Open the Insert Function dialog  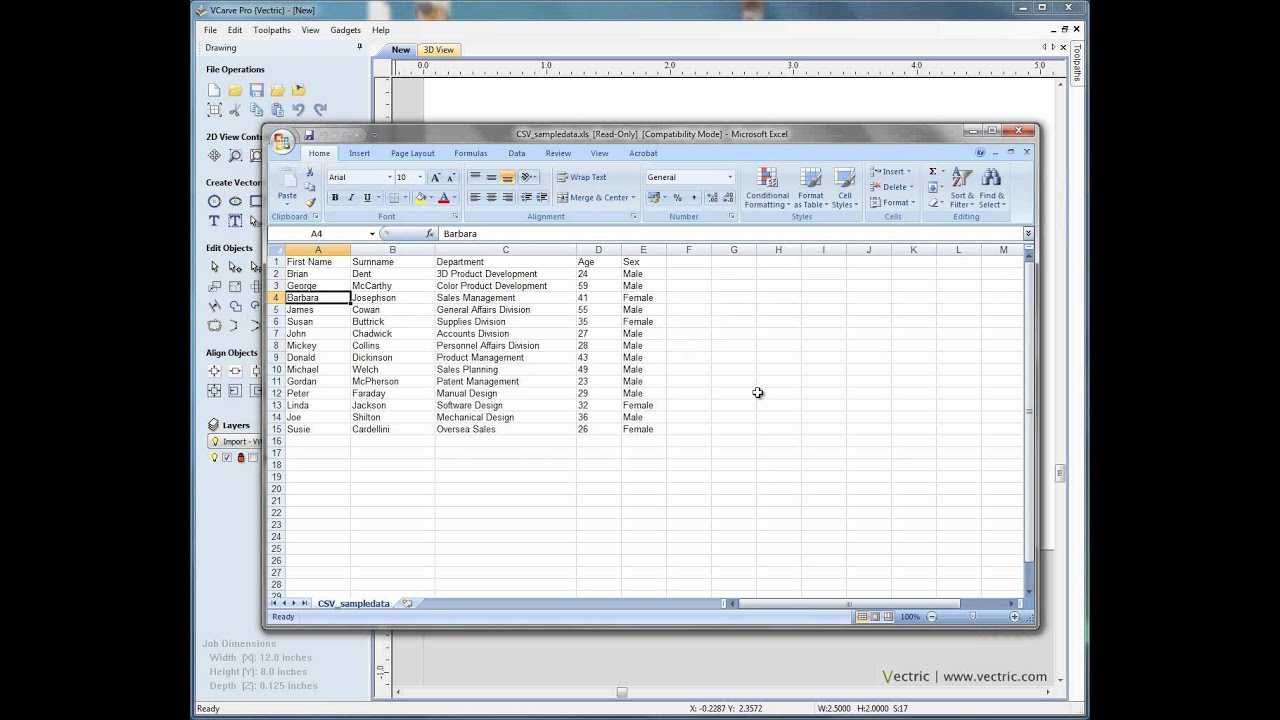pyautogui.click(x=432, y=234)
